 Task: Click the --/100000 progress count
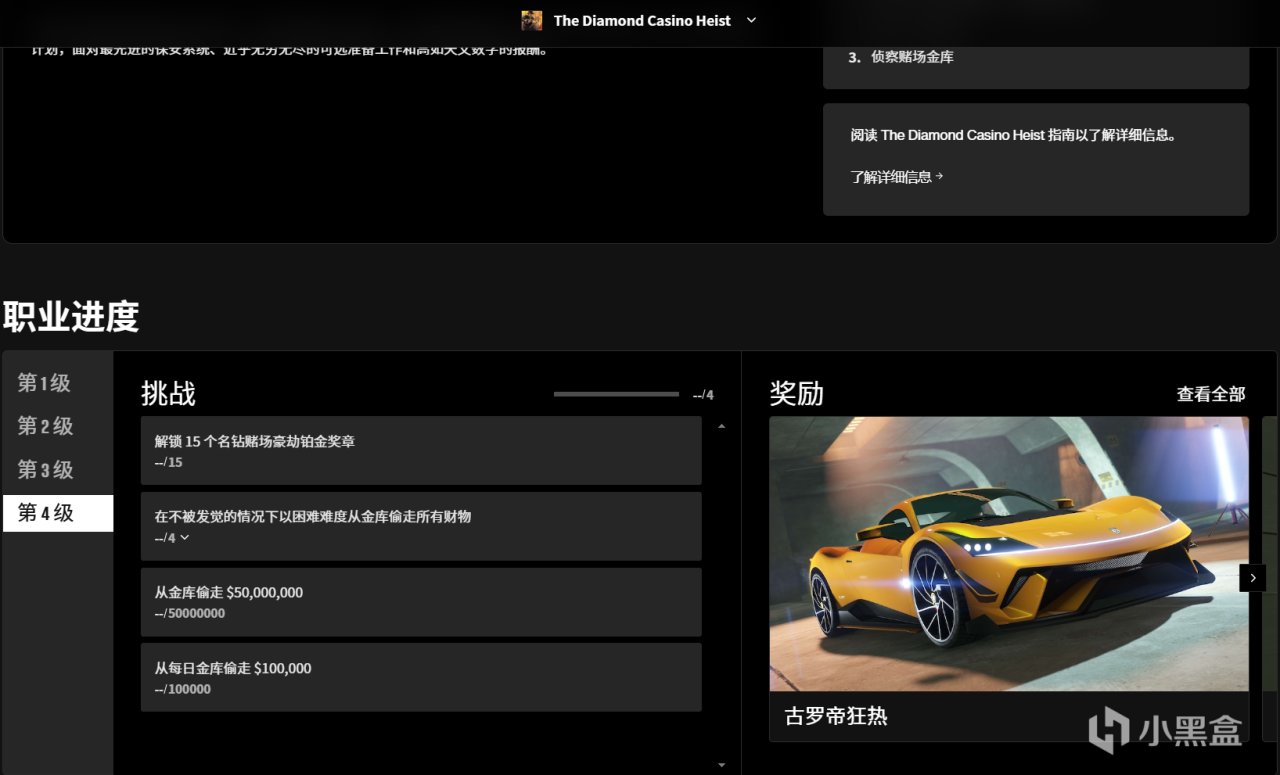(x=183, y=689)
